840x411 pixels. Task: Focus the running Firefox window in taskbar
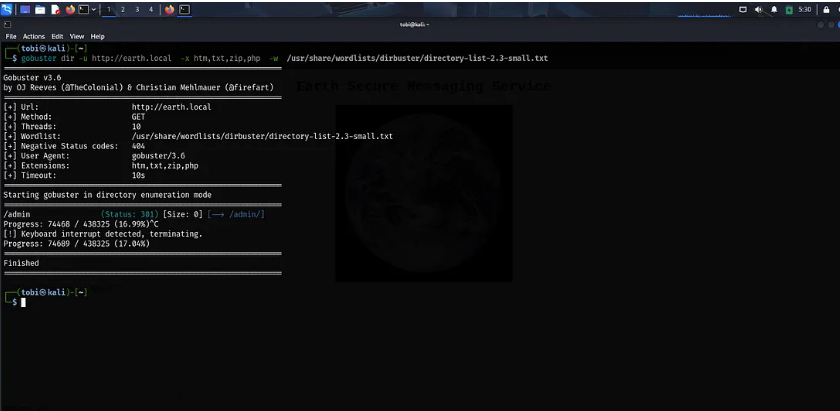[170, 10]
